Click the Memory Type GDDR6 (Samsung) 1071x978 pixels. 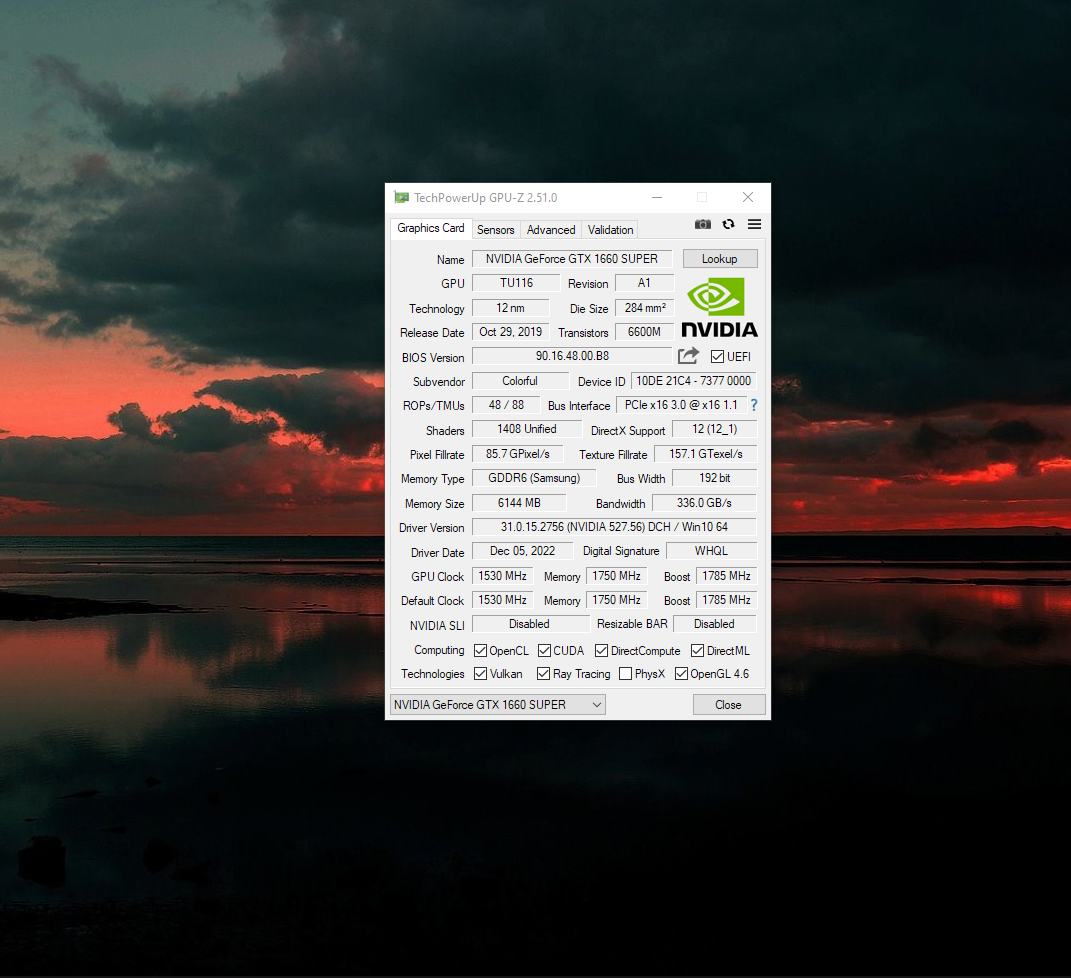point(534,478)
